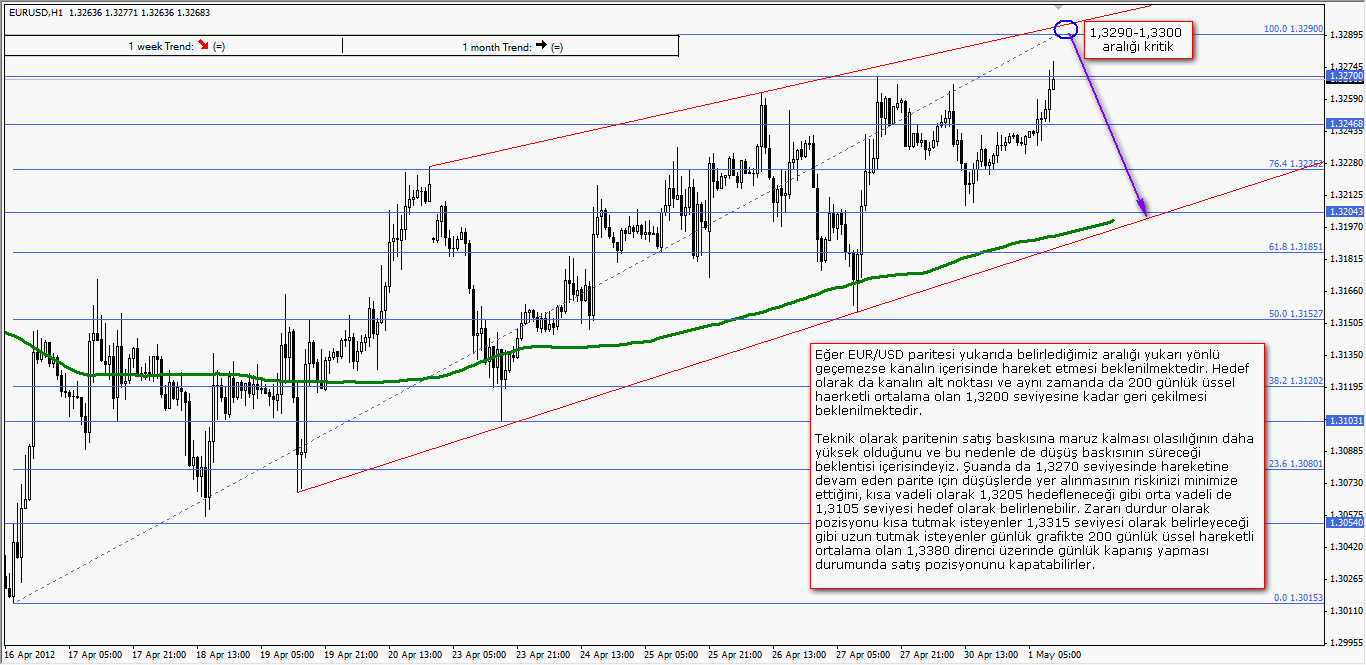The image size is (1366, 665).
Task: Click the Fibonacci label '100.0 1.32900'
Action: click(x=1293, y=29)
